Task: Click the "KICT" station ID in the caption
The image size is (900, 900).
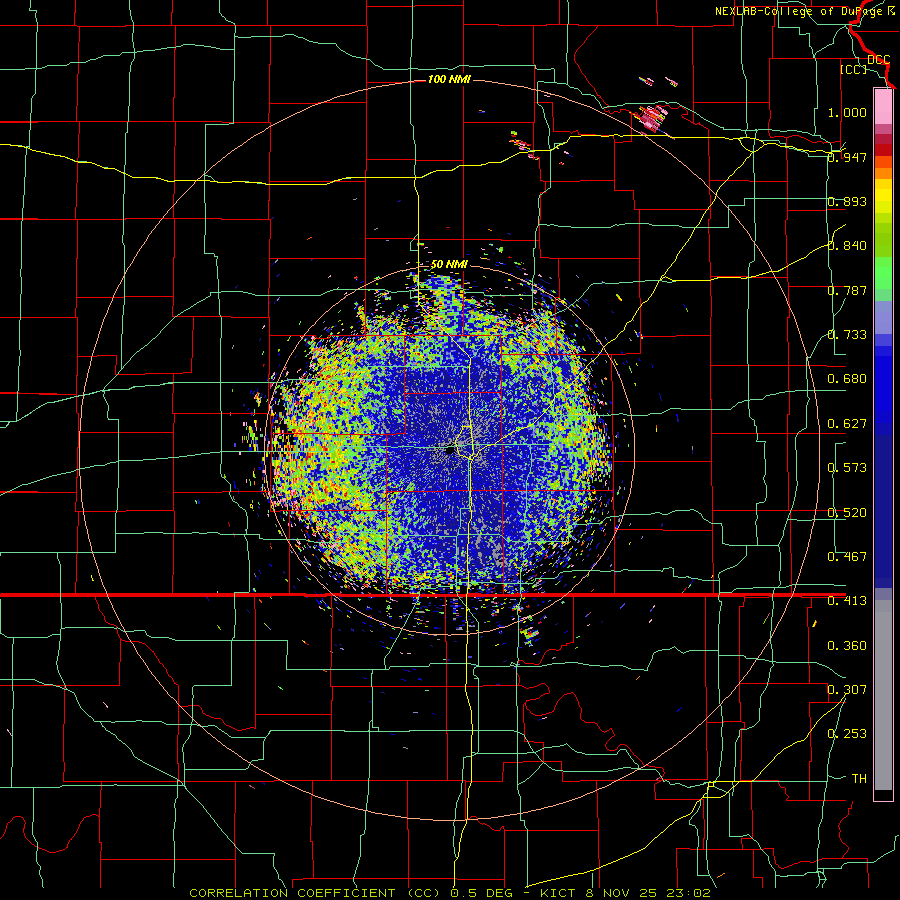Action: pos(557,893)
